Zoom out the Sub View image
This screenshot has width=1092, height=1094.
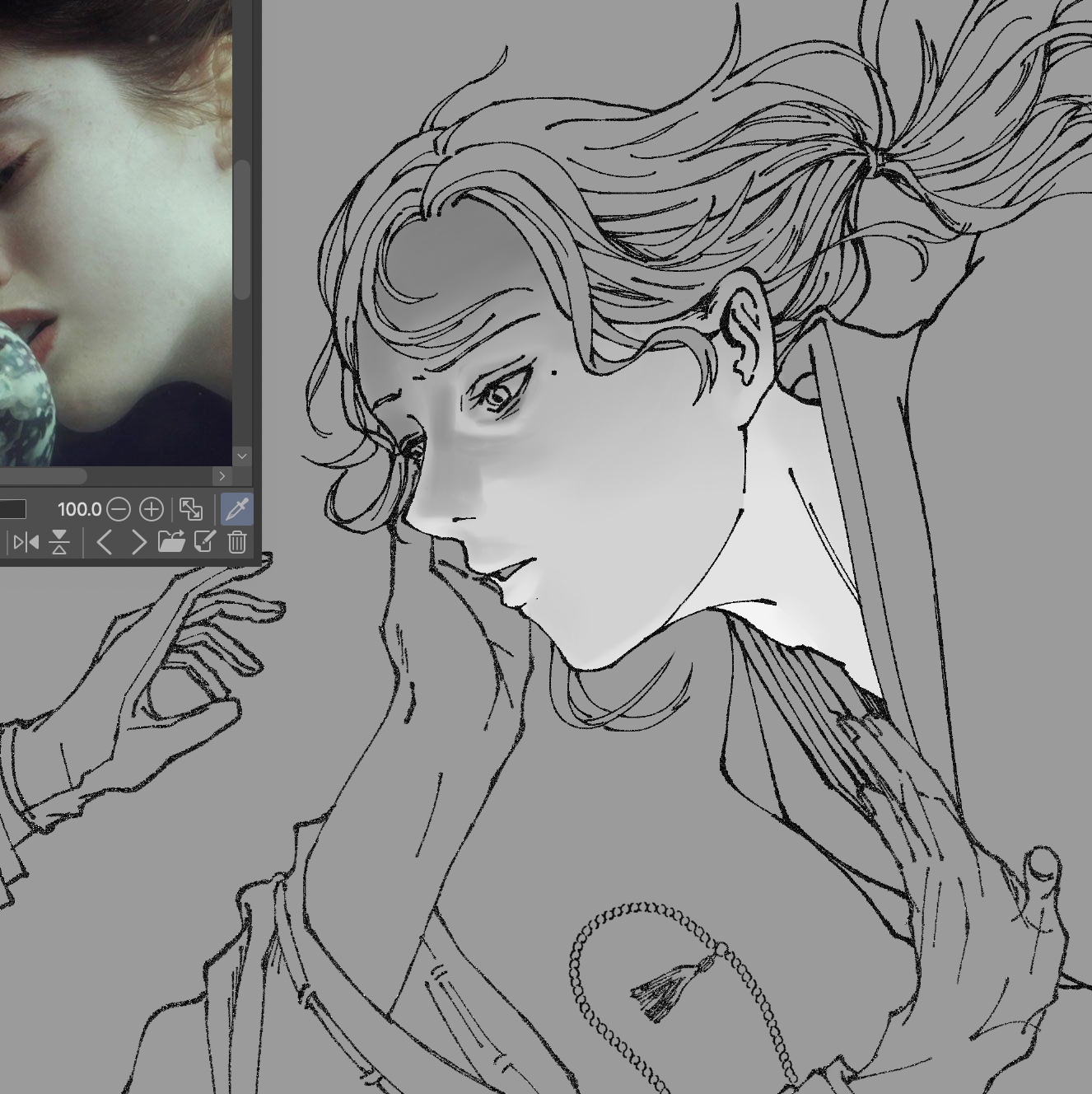point(119,509)
